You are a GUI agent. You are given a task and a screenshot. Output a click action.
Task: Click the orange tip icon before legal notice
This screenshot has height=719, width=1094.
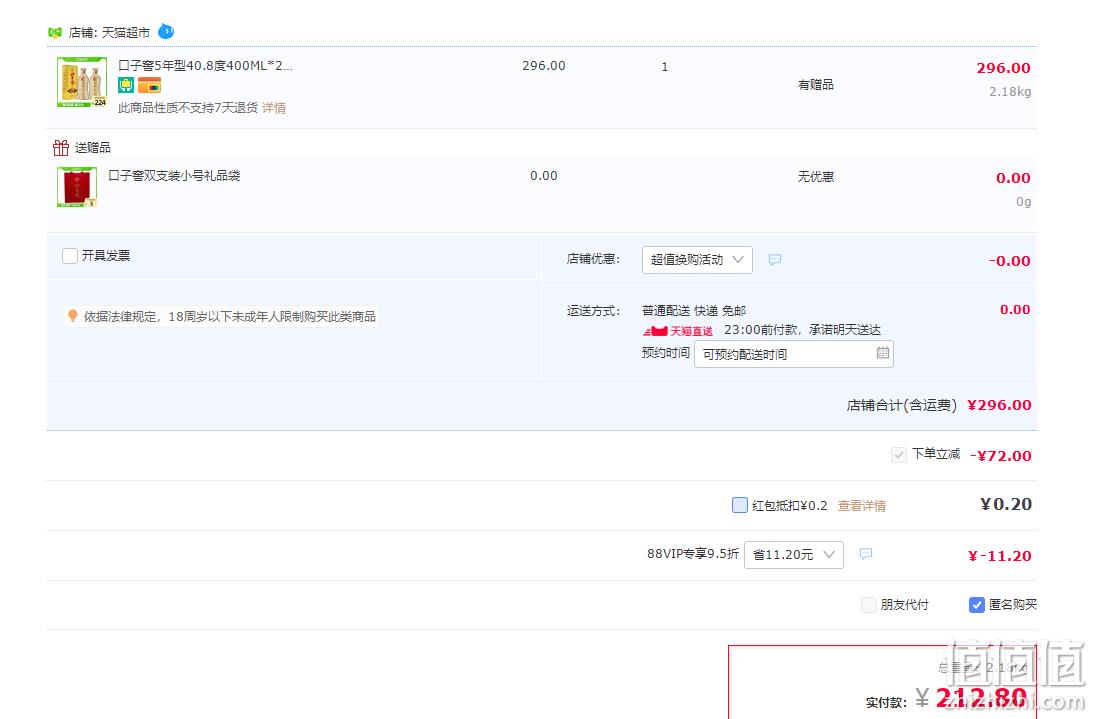[72, 316]
